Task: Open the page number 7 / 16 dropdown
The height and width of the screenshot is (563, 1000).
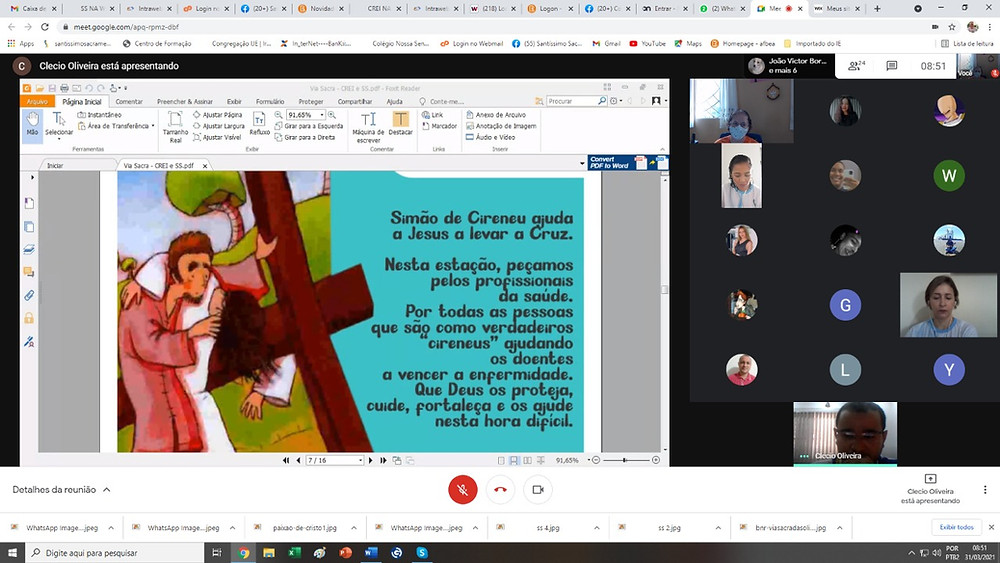Action: point(360,460)
